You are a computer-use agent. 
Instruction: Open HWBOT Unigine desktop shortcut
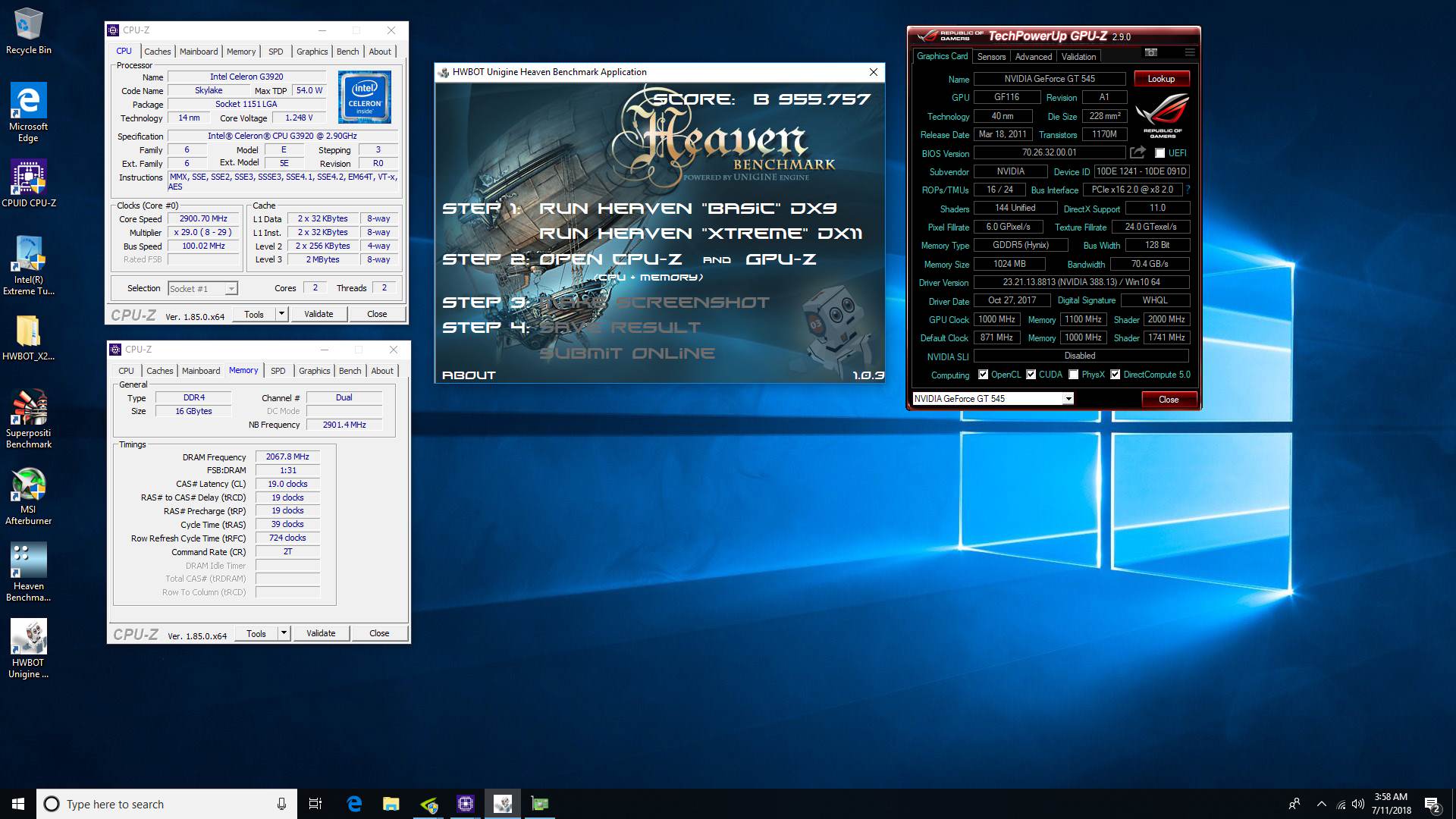coord(28,649)
